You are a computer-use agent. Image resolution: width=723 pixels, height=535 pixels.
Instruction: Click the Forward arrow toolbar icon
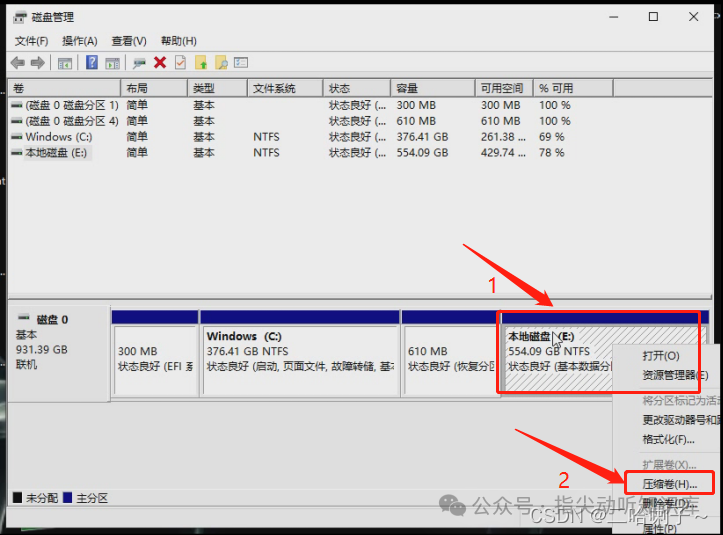38,63
